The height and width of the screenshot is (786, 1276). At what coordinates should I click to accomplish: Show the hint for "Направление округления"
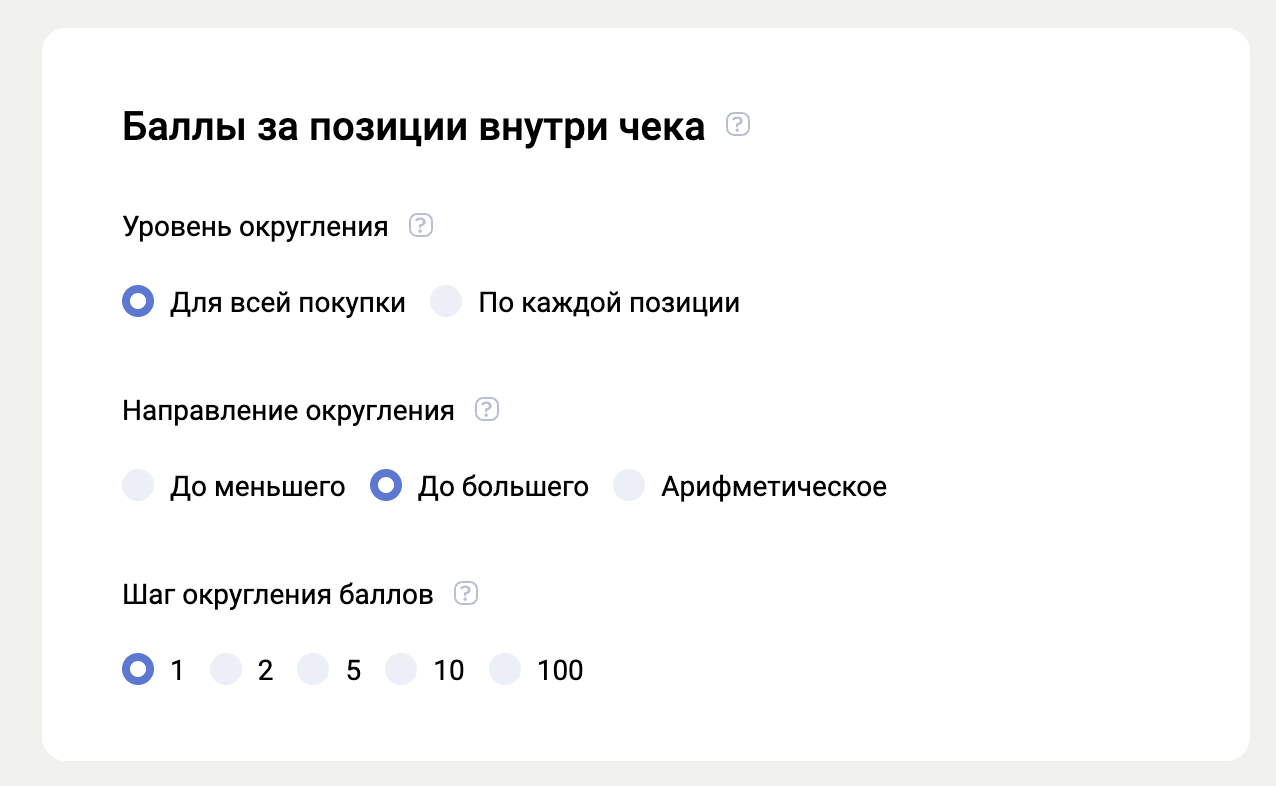click(x=487, y=409)
